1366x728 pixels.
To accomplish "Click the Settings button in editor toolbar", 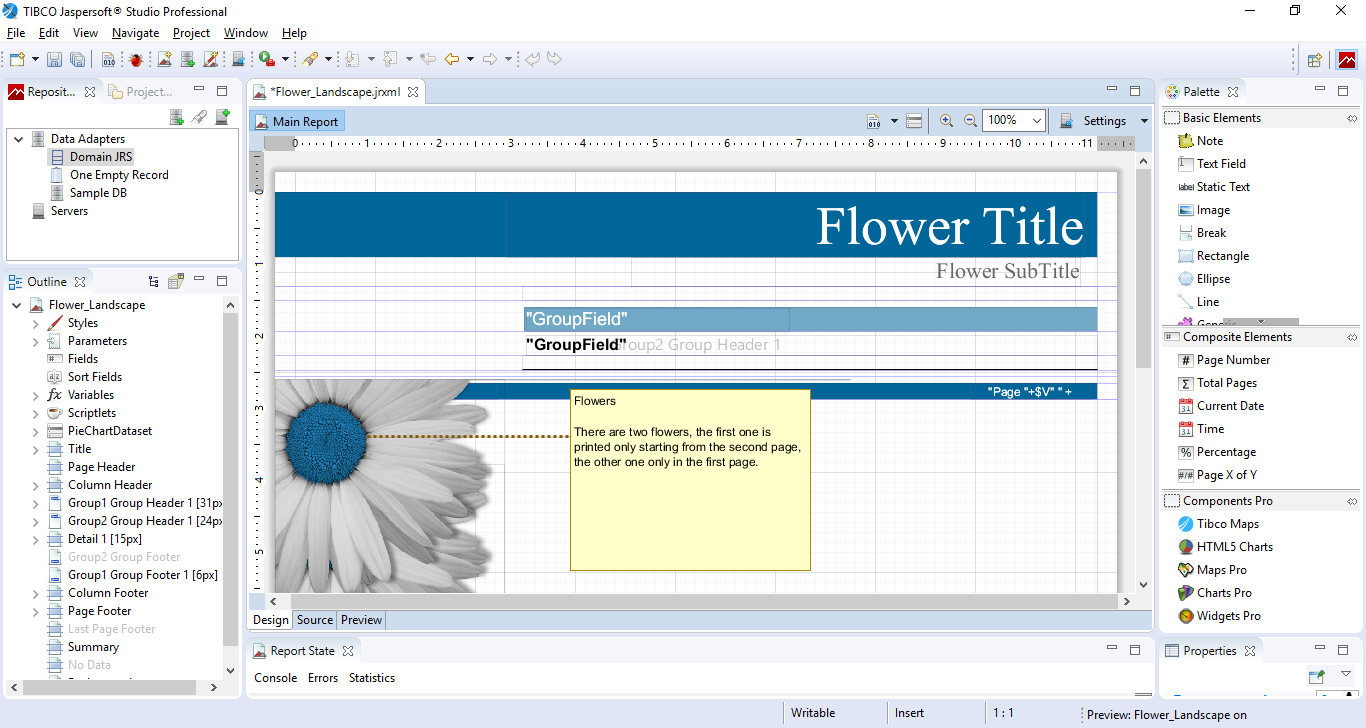I will pyautogui.click(x=1094, y=121).
